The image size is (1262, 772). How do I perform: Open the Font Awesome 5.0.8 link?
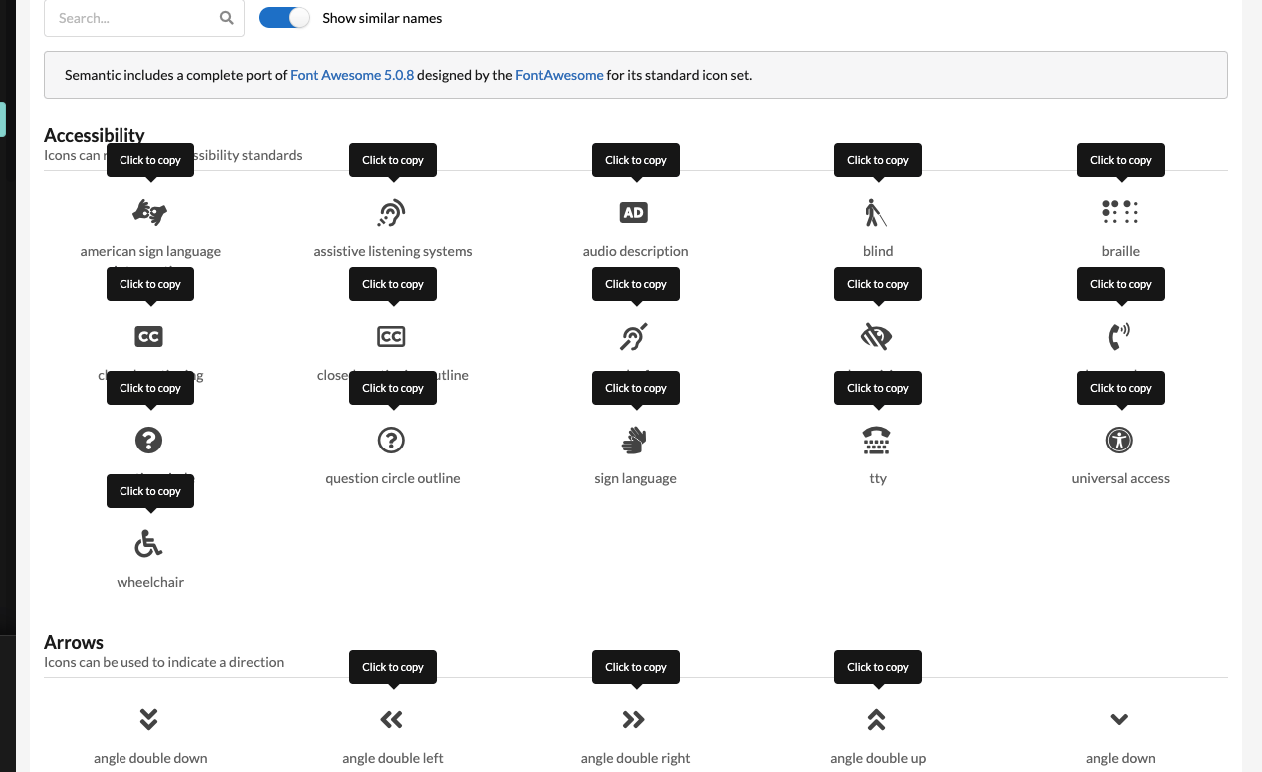tap(352, 74)
